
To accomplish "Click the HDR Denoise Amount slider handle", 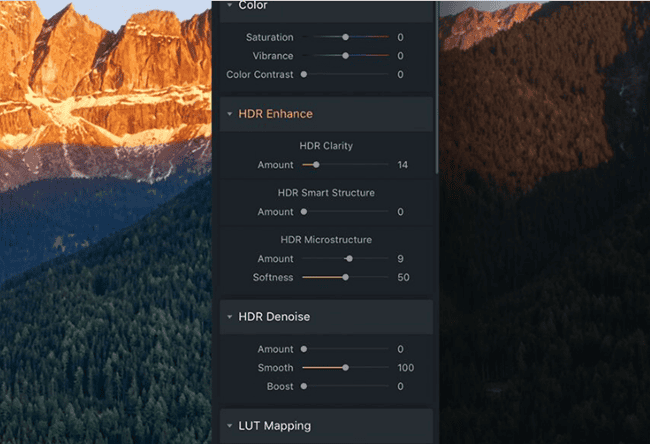I will click(x=304, y=349).
